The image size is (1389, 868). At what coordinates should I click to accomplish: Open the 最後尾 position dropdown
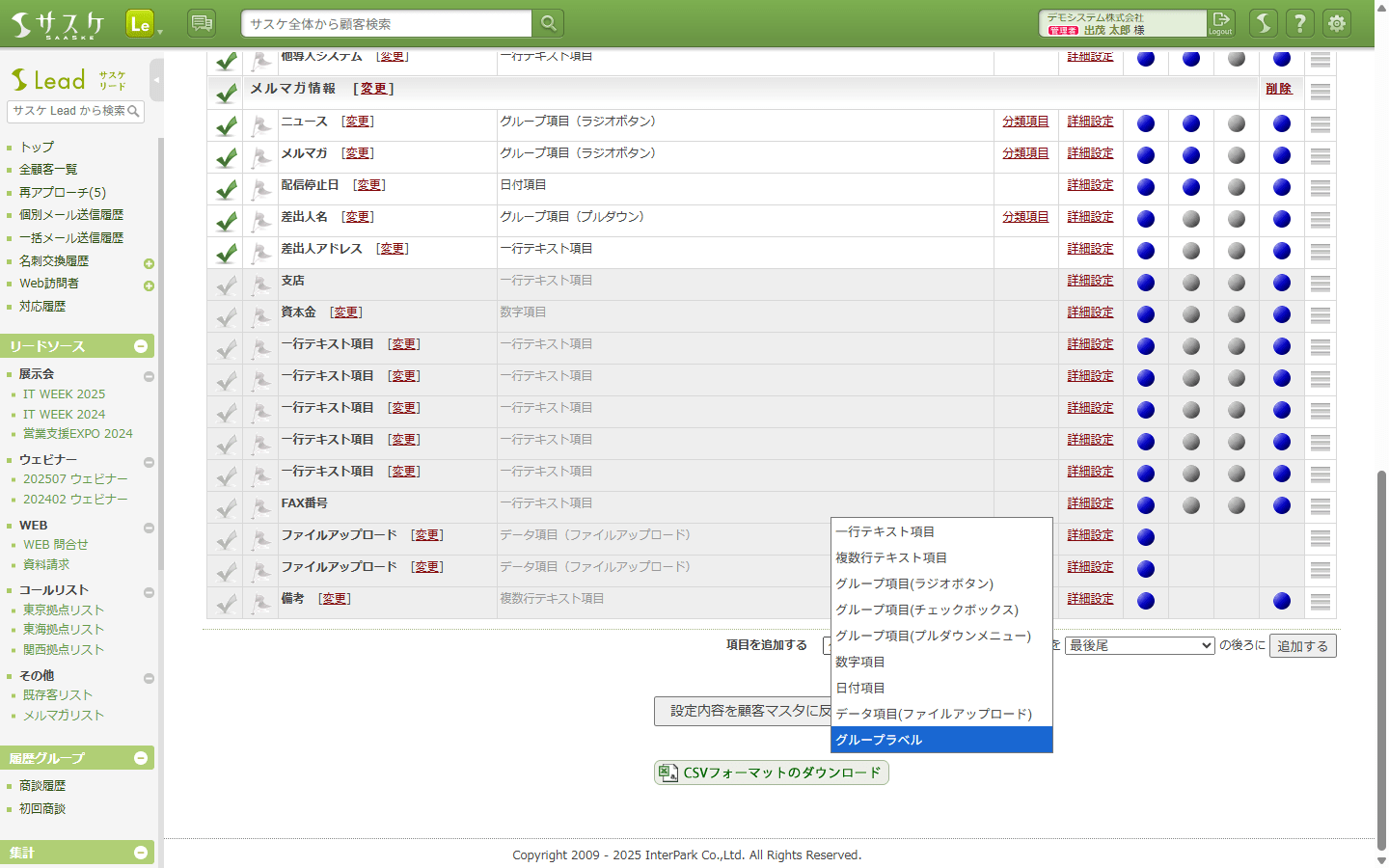tap(1139, 645)
